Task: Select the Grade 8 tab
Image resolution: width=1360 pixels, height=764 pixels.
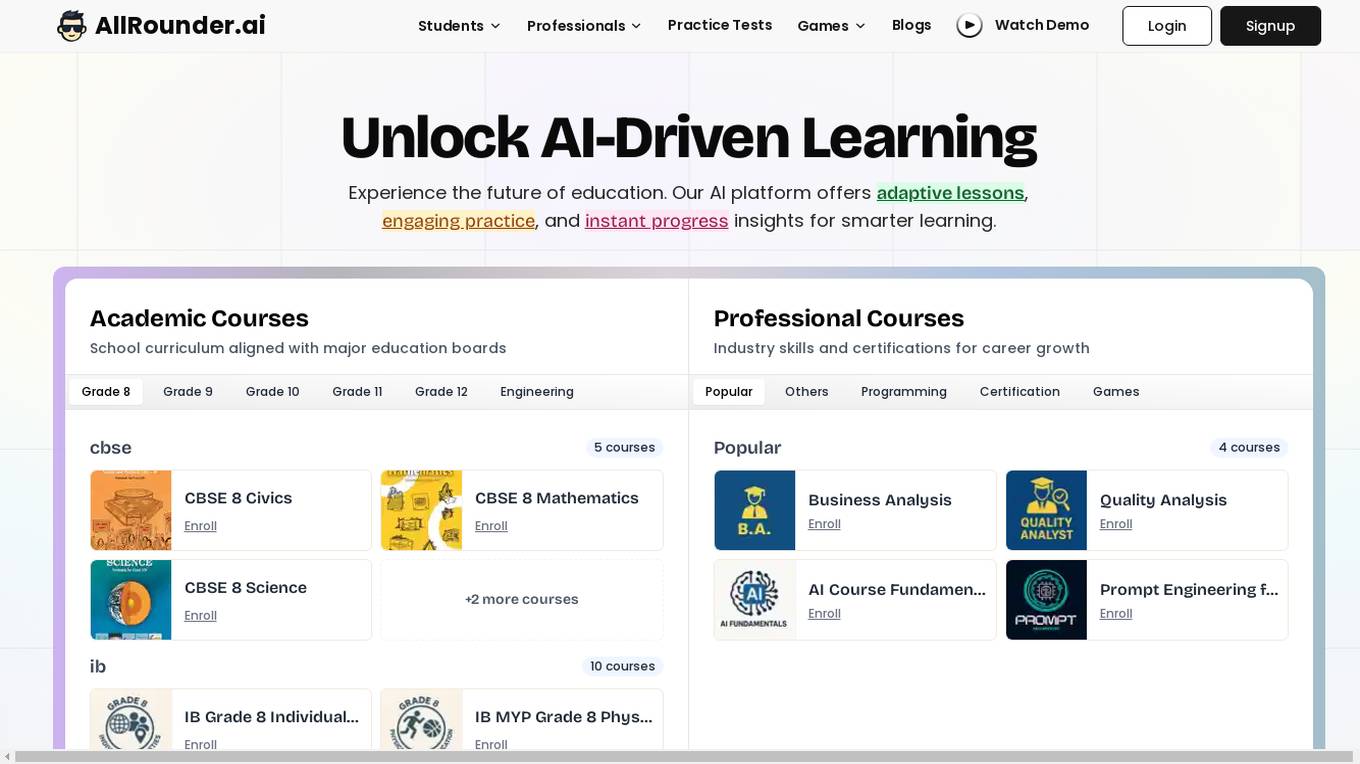Action: click(106, 392)
